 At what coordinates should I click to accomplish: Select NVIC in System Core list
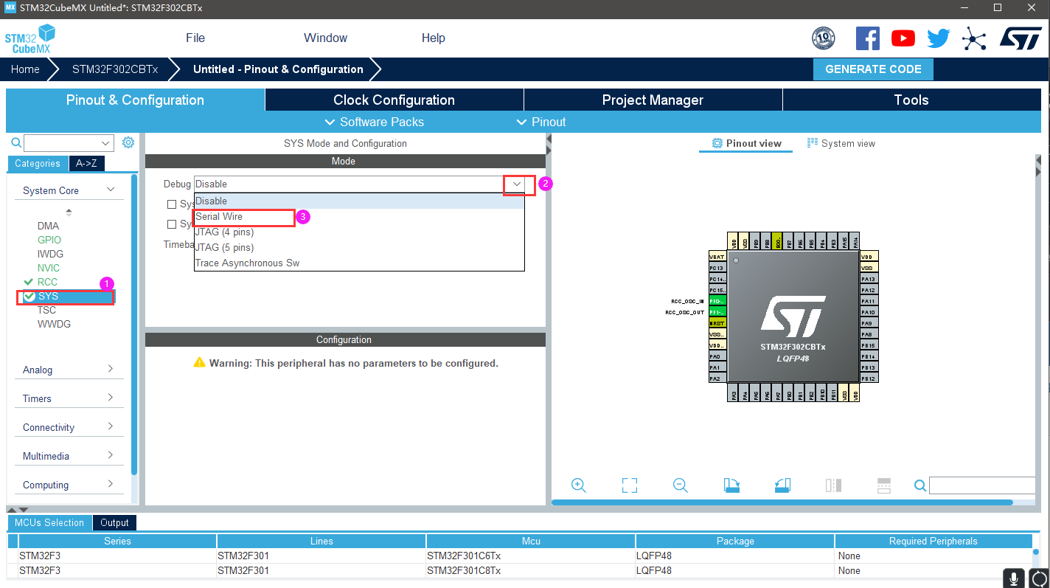pyautogui.click(x=48, y=268)
